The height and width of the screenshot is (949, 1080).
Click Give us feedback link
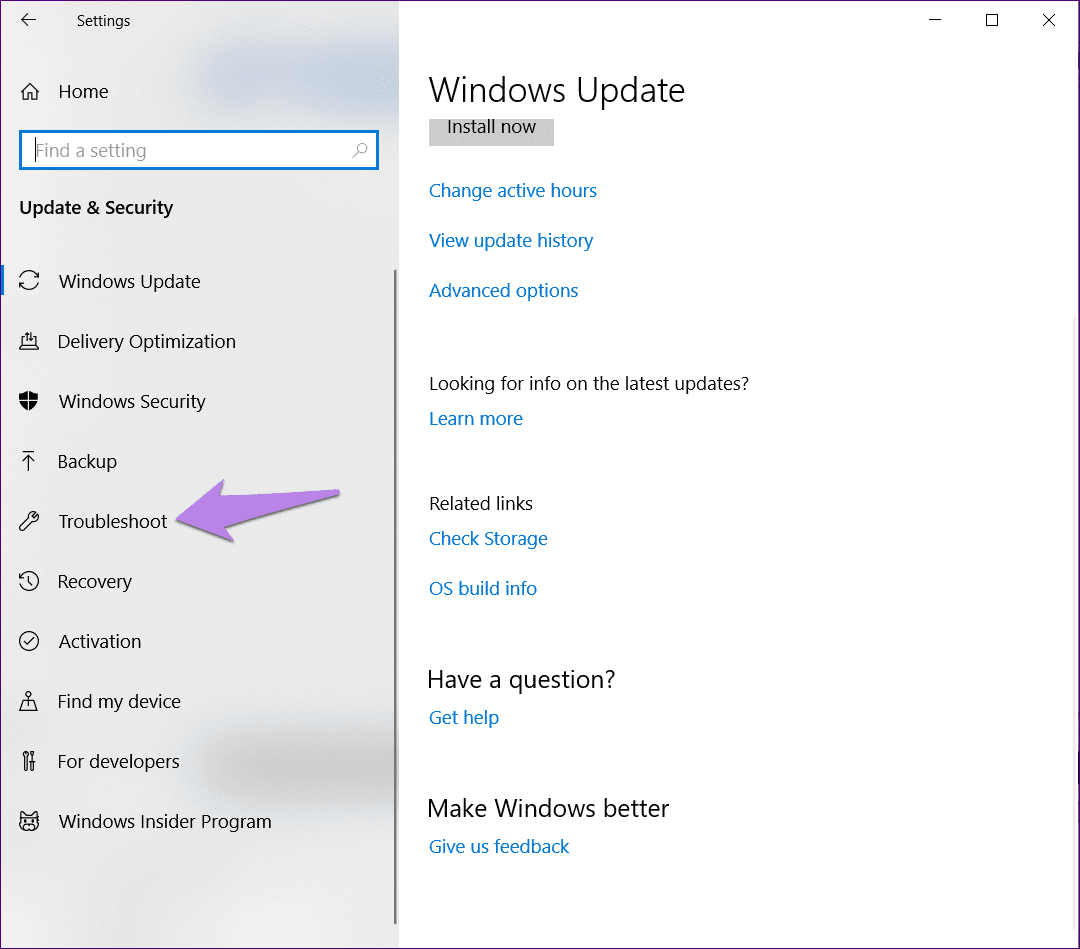pos(499,846)
